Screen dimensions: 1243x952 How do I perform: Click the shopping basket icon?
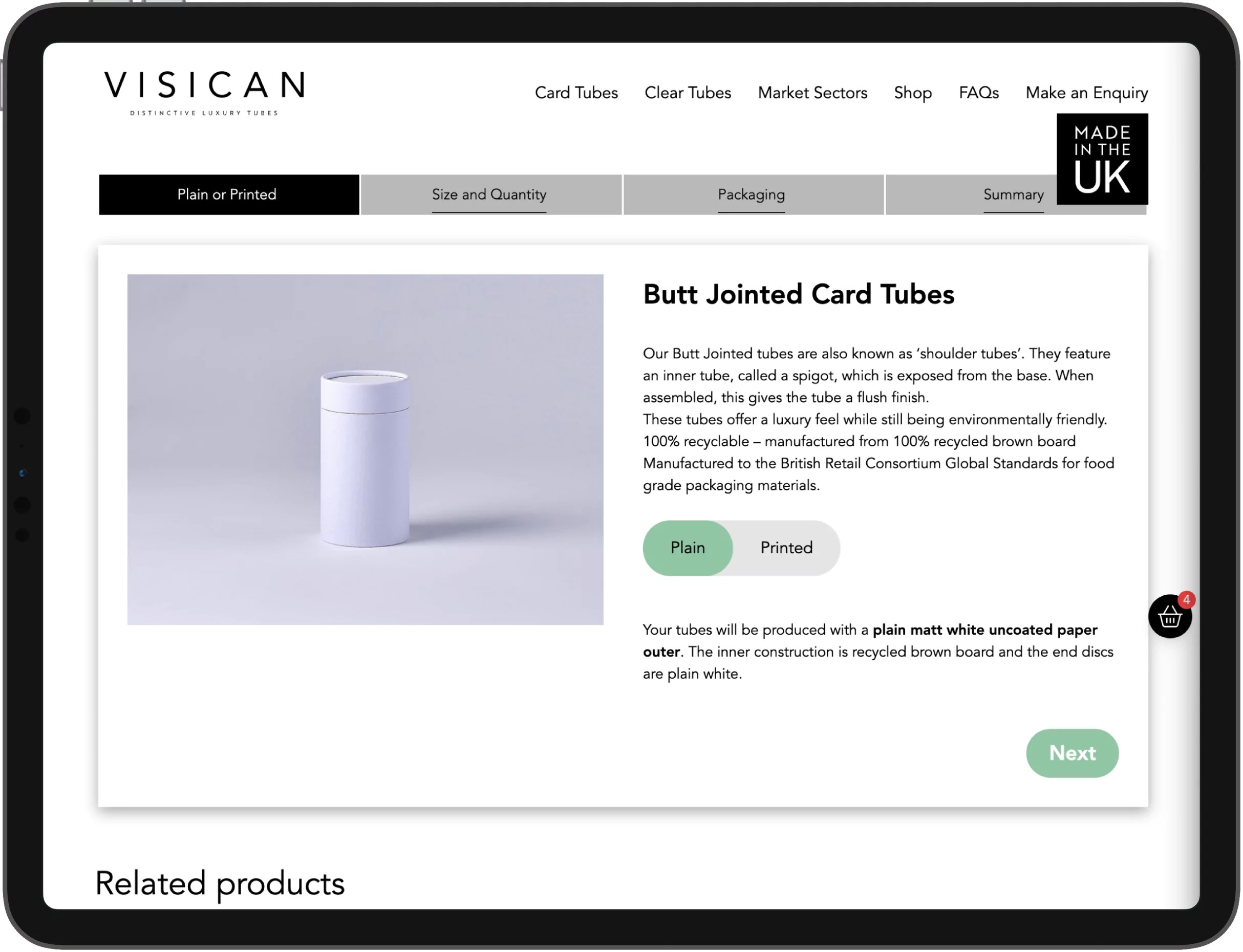[1168, 617]
